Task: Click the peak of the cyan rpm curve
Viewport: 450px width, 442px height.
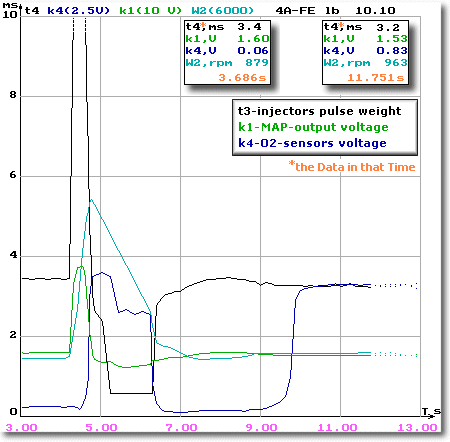Action: click(91, 199)
